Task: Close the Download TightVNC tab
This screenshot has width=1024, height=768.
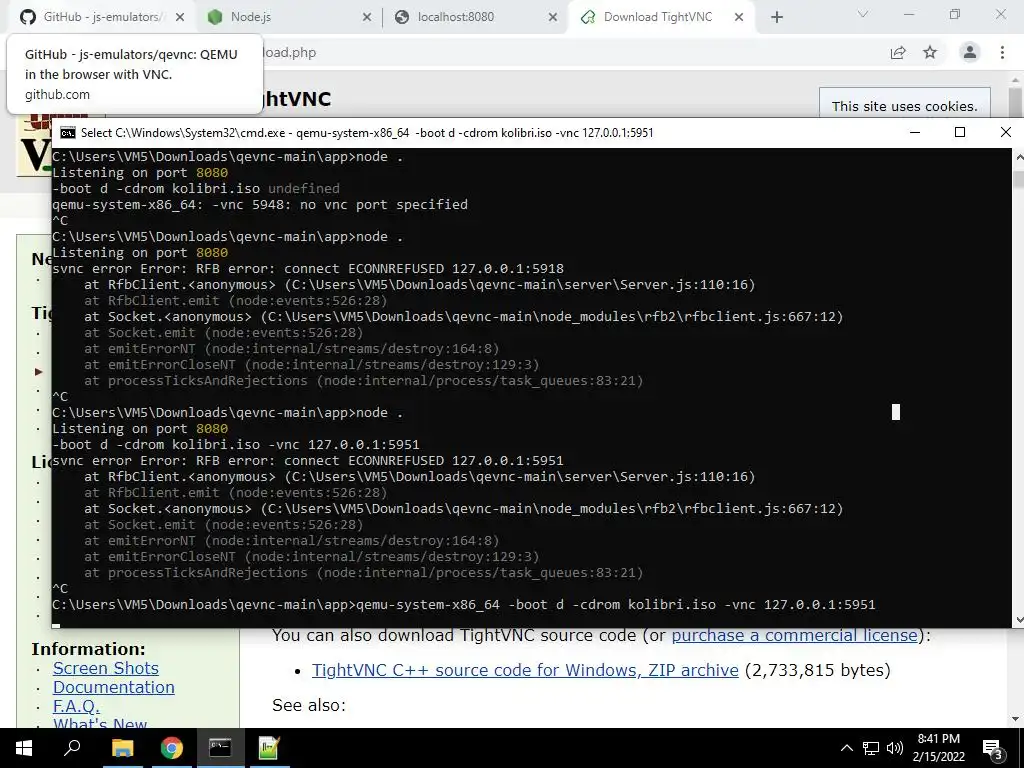Action: 739,17
